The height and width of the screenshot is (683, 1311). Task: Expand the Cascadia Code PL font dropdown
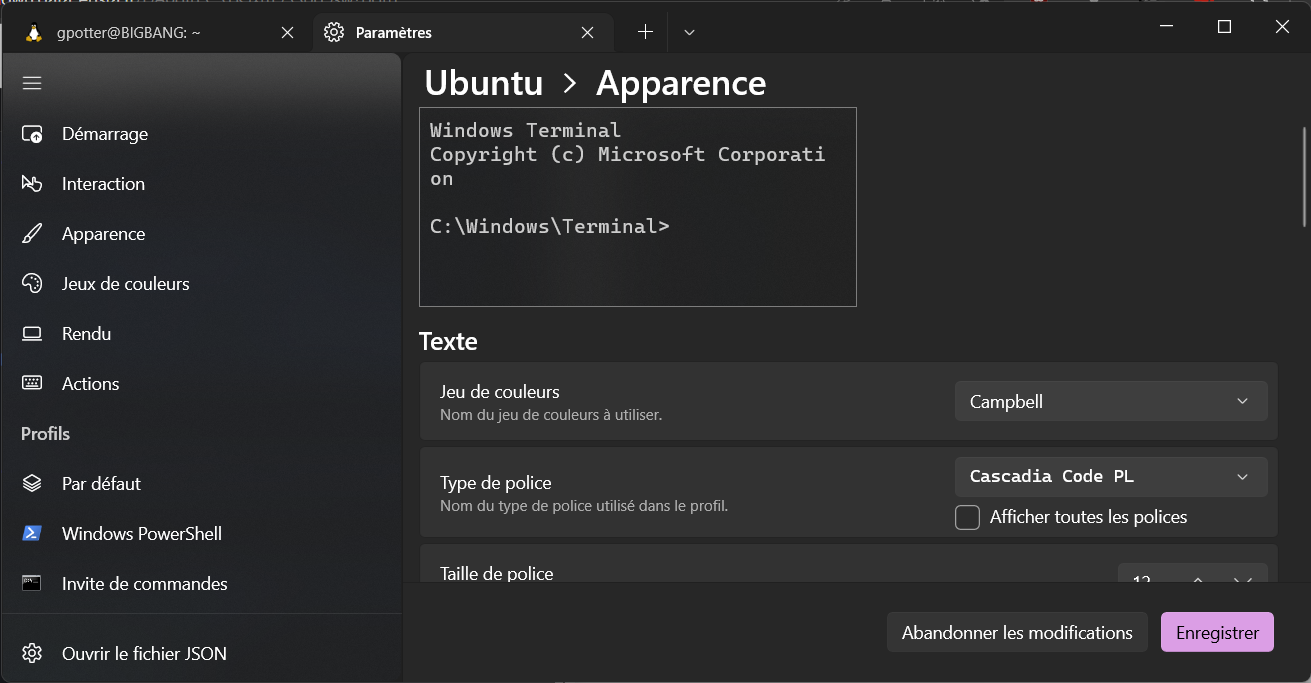pyautogui.click(x=1111, y=477)
